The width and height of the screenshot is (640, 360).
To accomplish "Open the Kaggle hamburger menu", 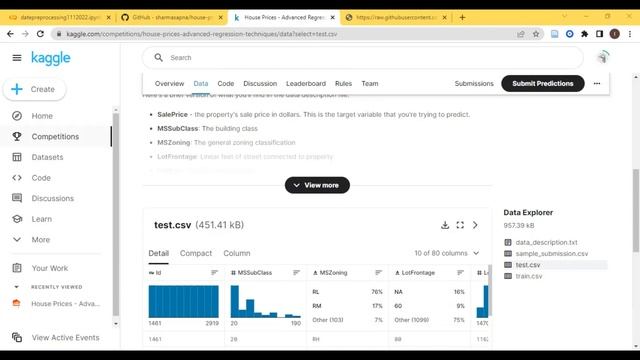I will pyautogui.click(x=17, y=58).
